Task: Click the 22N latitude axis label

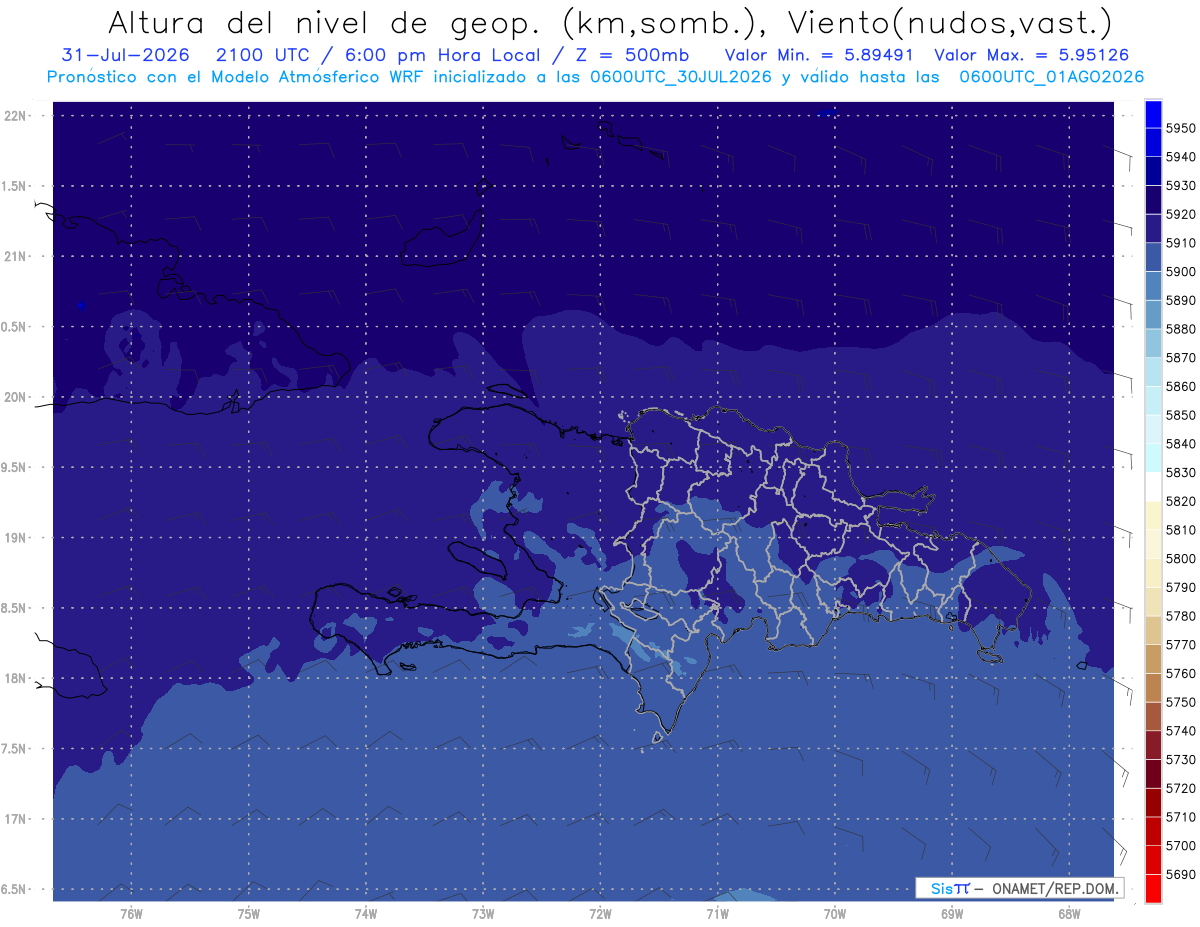Action: 16,116
